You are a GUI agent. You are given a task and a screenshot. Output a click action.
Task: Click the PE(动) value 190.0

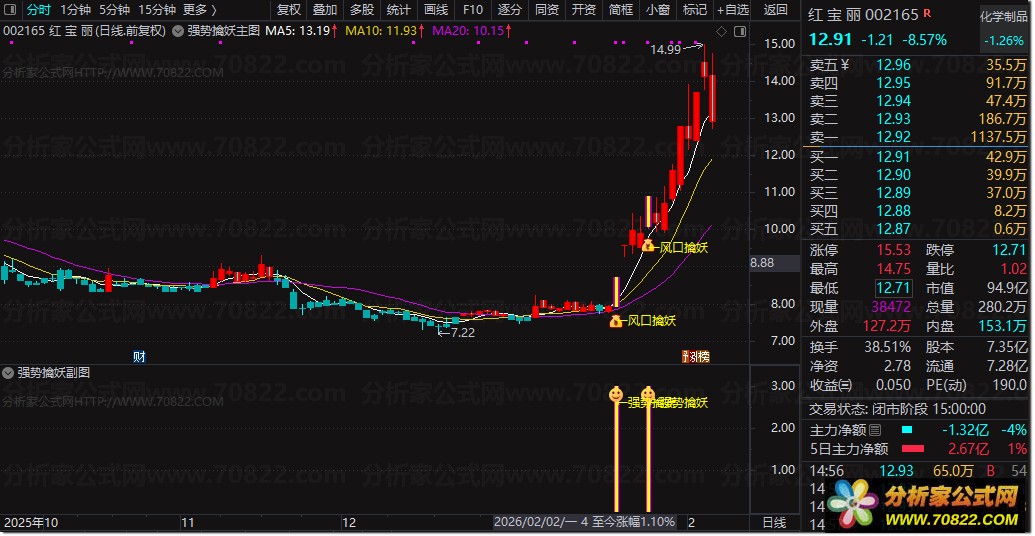pyautogui.click(x=1008, y=384)
